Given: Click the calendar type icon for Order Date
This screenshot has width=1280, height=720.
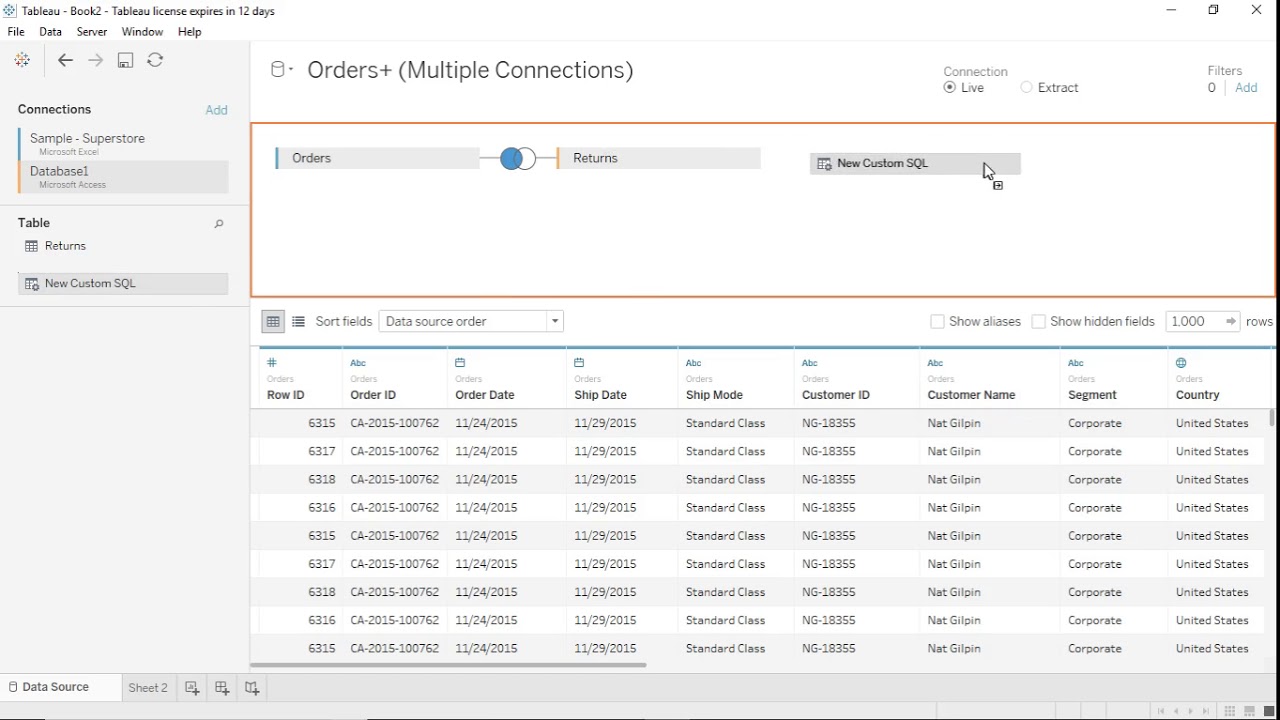Looking at the screenshot, I should [460, 363].
